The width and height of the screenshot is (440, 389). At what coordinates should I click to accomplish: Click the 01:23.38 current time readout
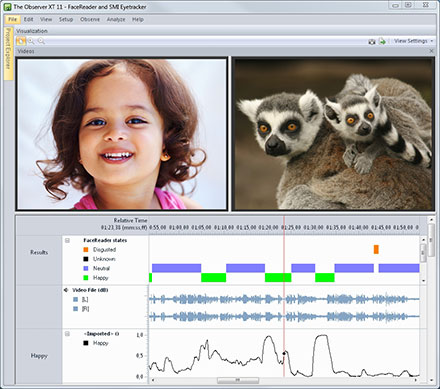coord(124,227)
